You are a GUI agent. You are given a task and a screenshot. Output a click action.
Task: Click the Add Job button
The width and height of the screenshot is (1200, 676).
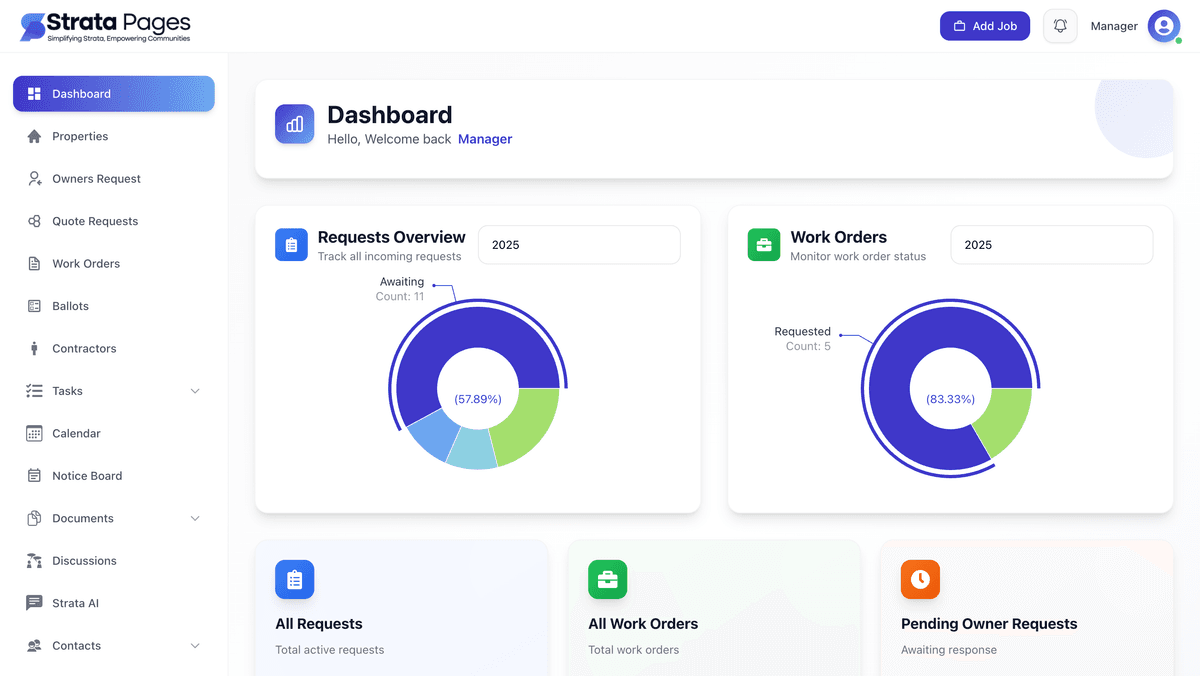[984, 25]
